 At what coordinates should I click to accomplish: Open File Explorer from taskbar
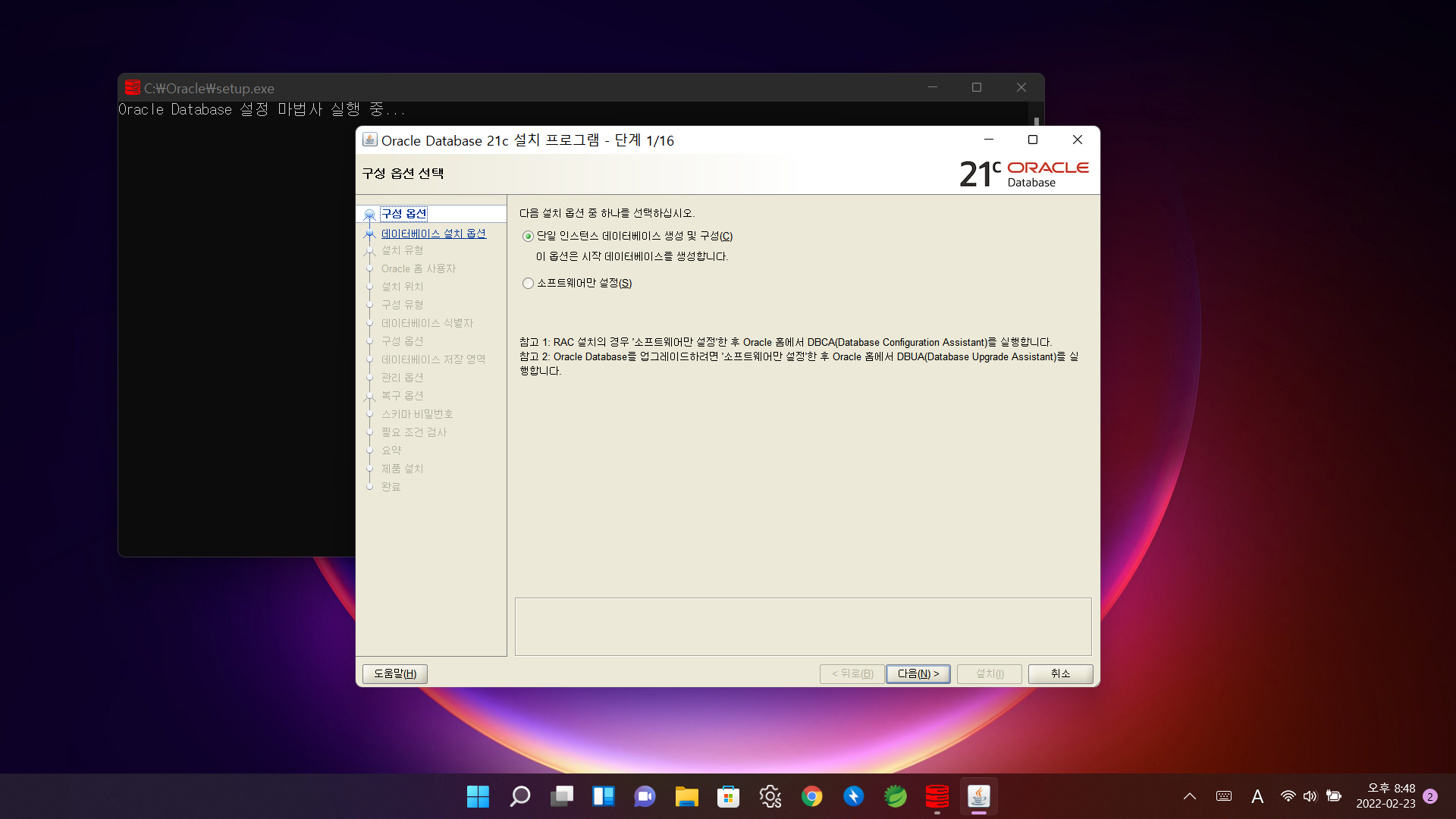pos(686,796)
